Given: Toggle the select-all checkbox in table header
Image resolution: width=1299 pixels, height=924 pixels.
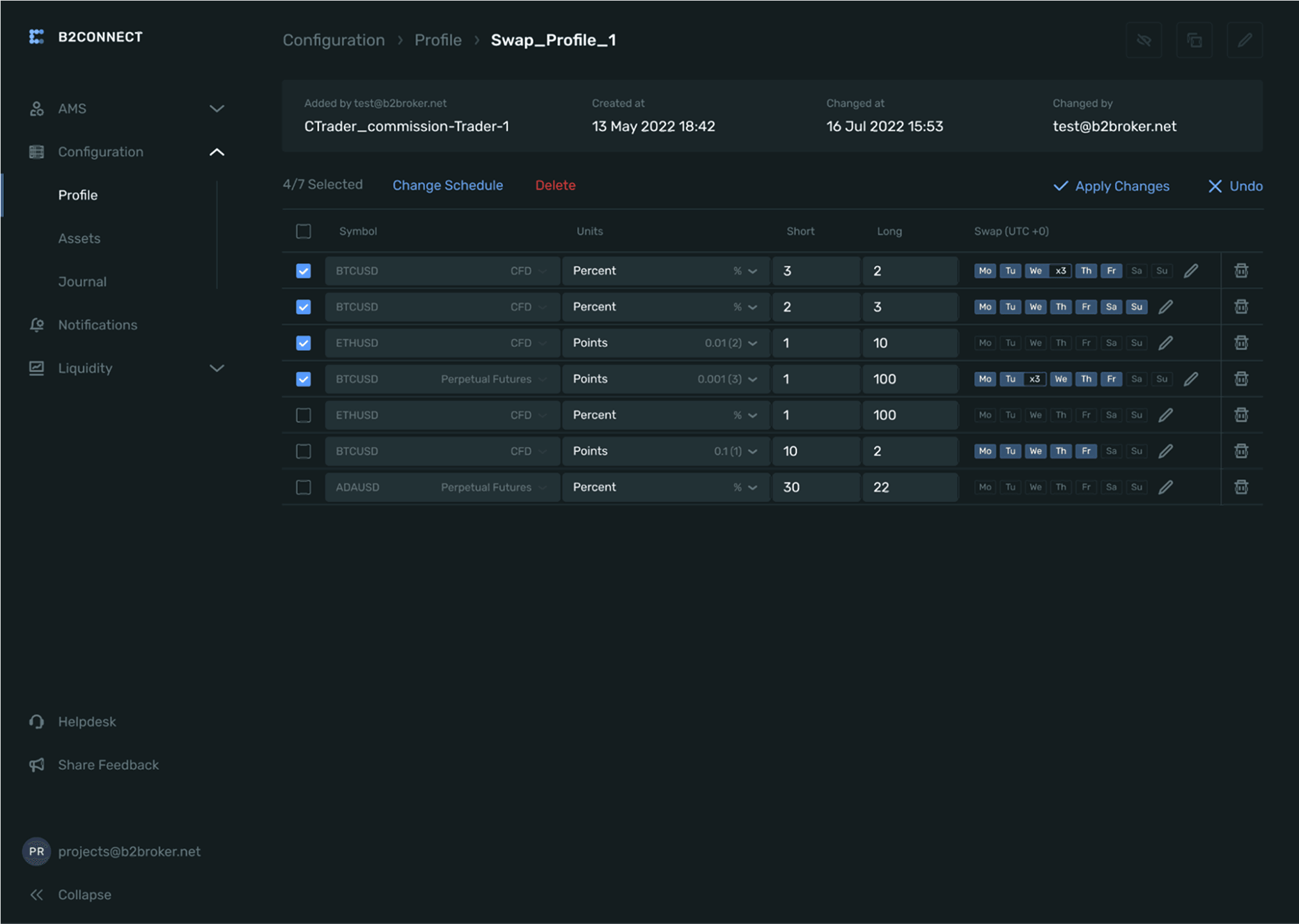Looking at the screenshot, I should (304, 231).
